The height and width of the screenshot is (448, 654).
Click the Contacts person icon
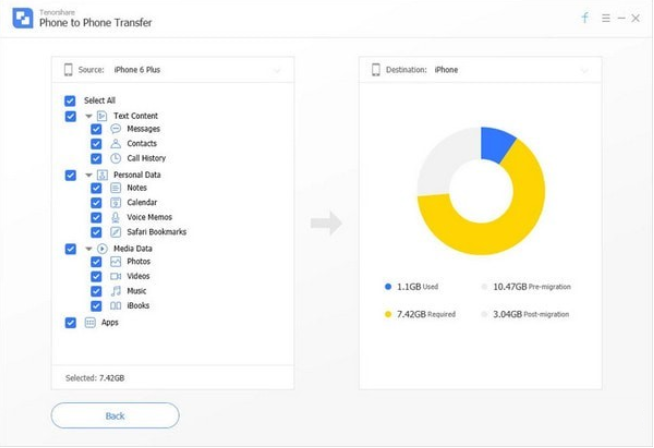(x=116, y=143)
